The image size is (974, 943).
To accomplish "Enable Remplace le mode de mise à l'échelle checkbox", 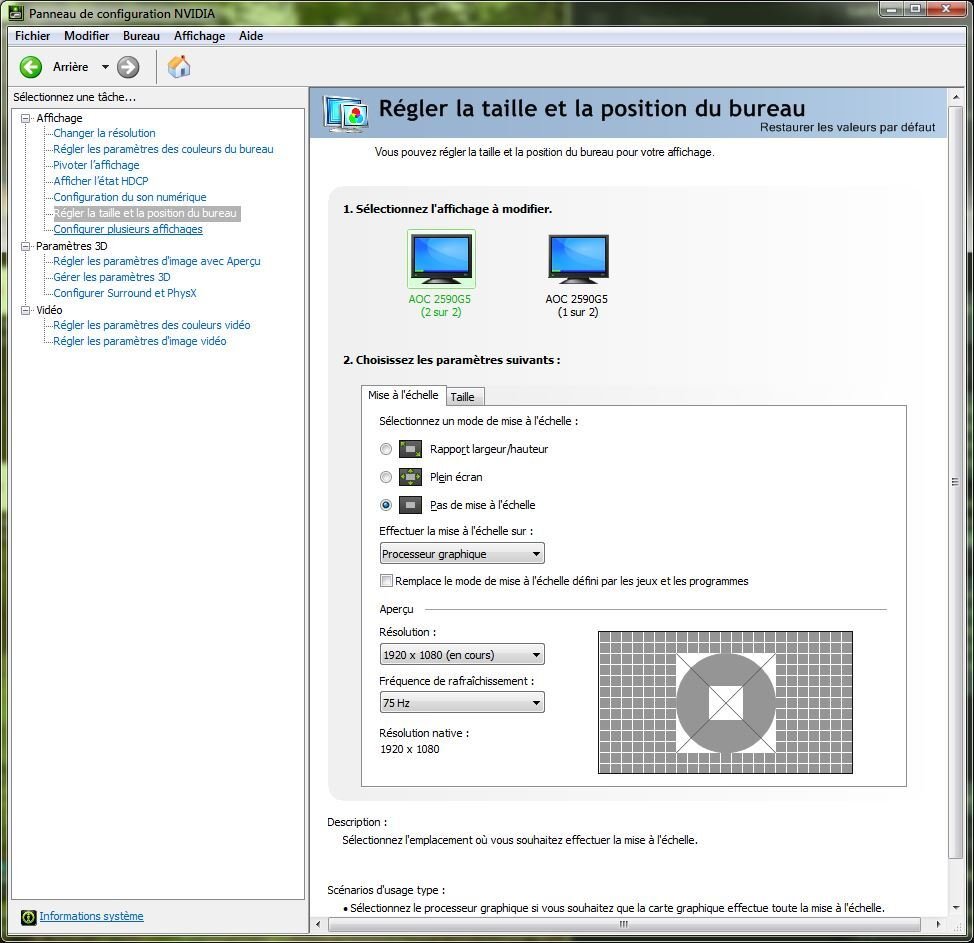I will click(386, 581).
